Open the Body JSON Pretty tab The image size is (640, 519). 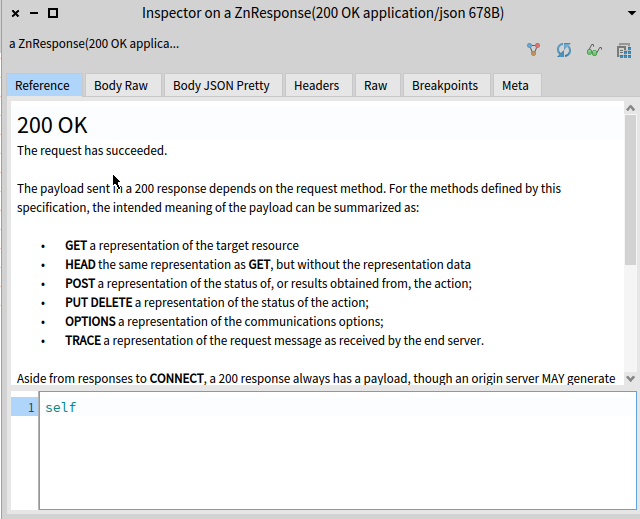(223, 85)
